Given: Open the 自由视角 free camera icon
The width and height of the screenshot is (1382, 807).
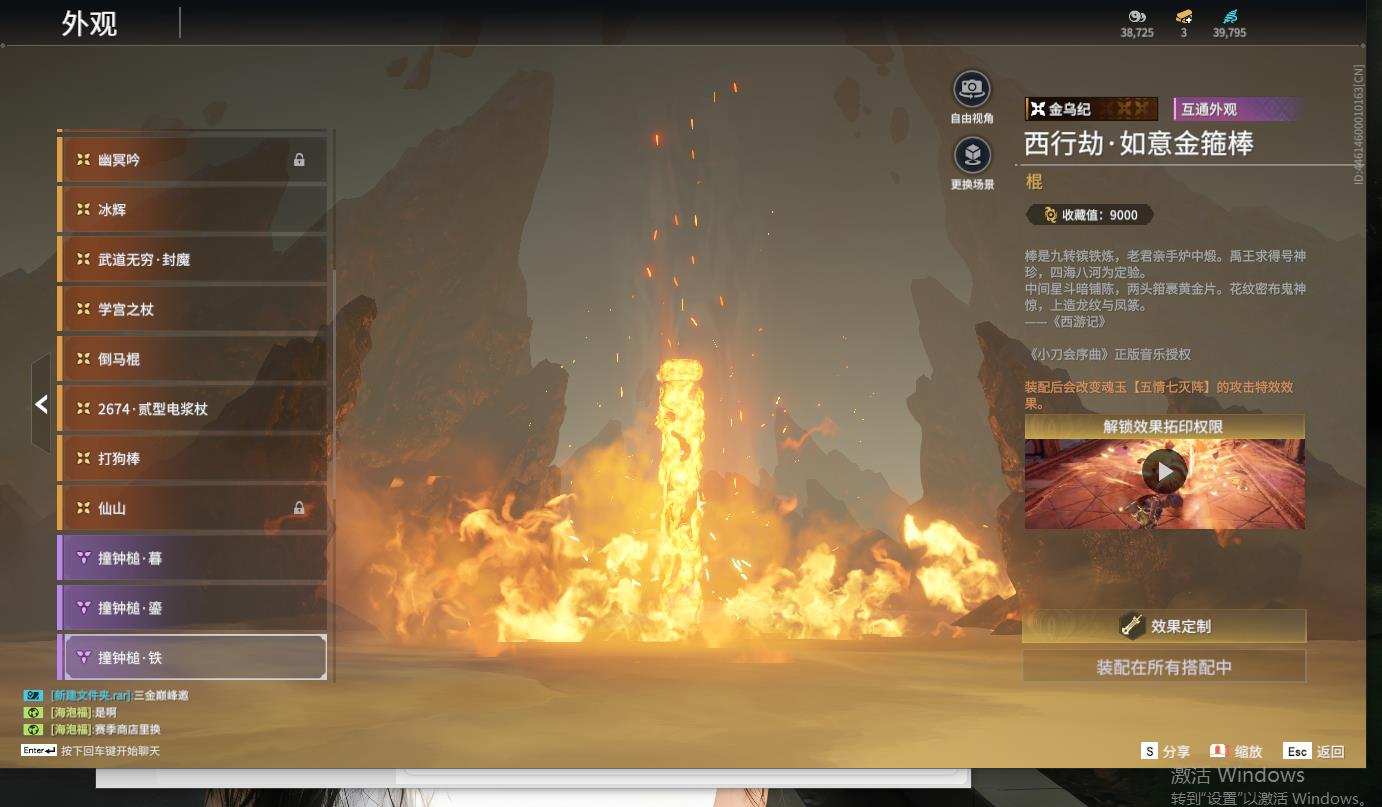Looking at the screenshot, I should pyautogui.click(x=971, y=89).
